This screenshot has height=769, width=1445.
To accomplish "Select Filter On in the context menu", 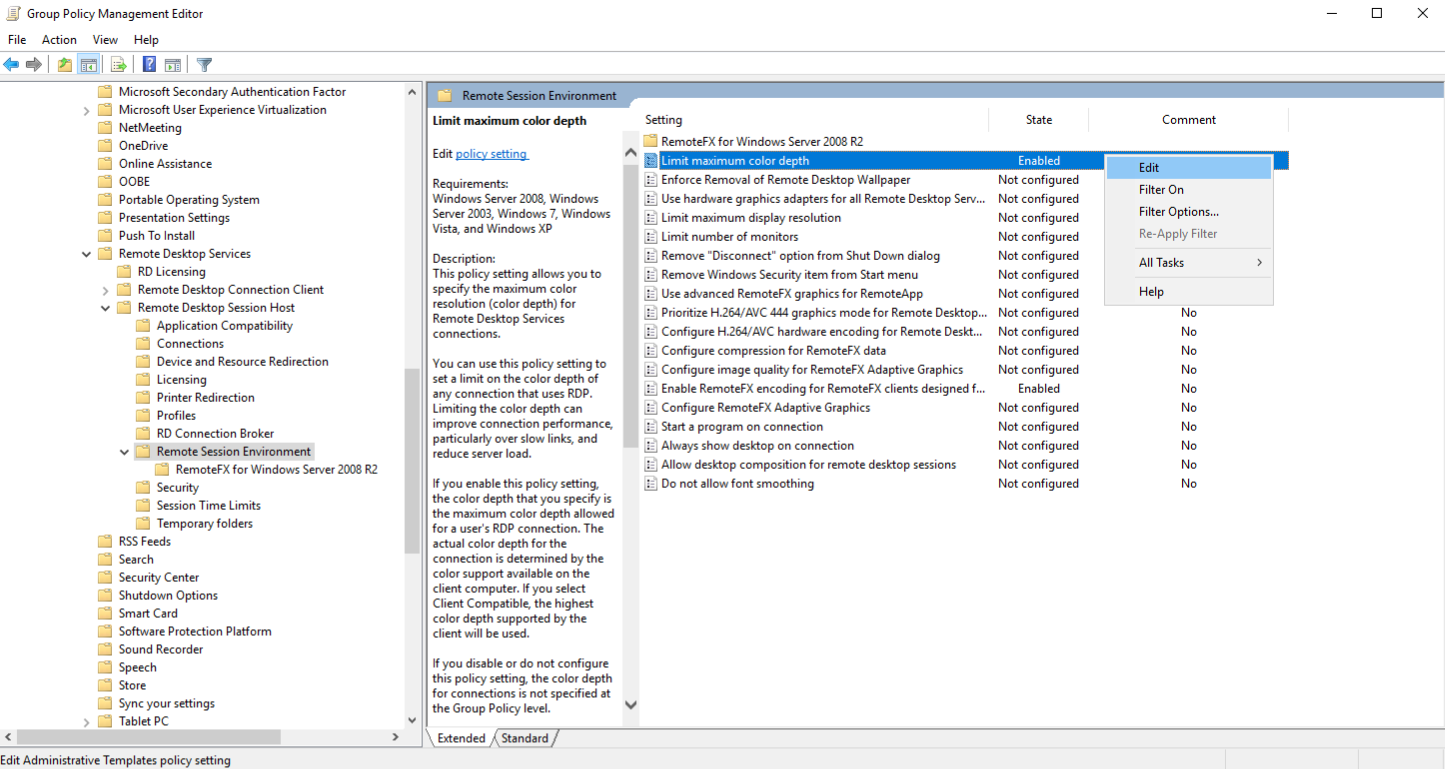I will 1160,189.
